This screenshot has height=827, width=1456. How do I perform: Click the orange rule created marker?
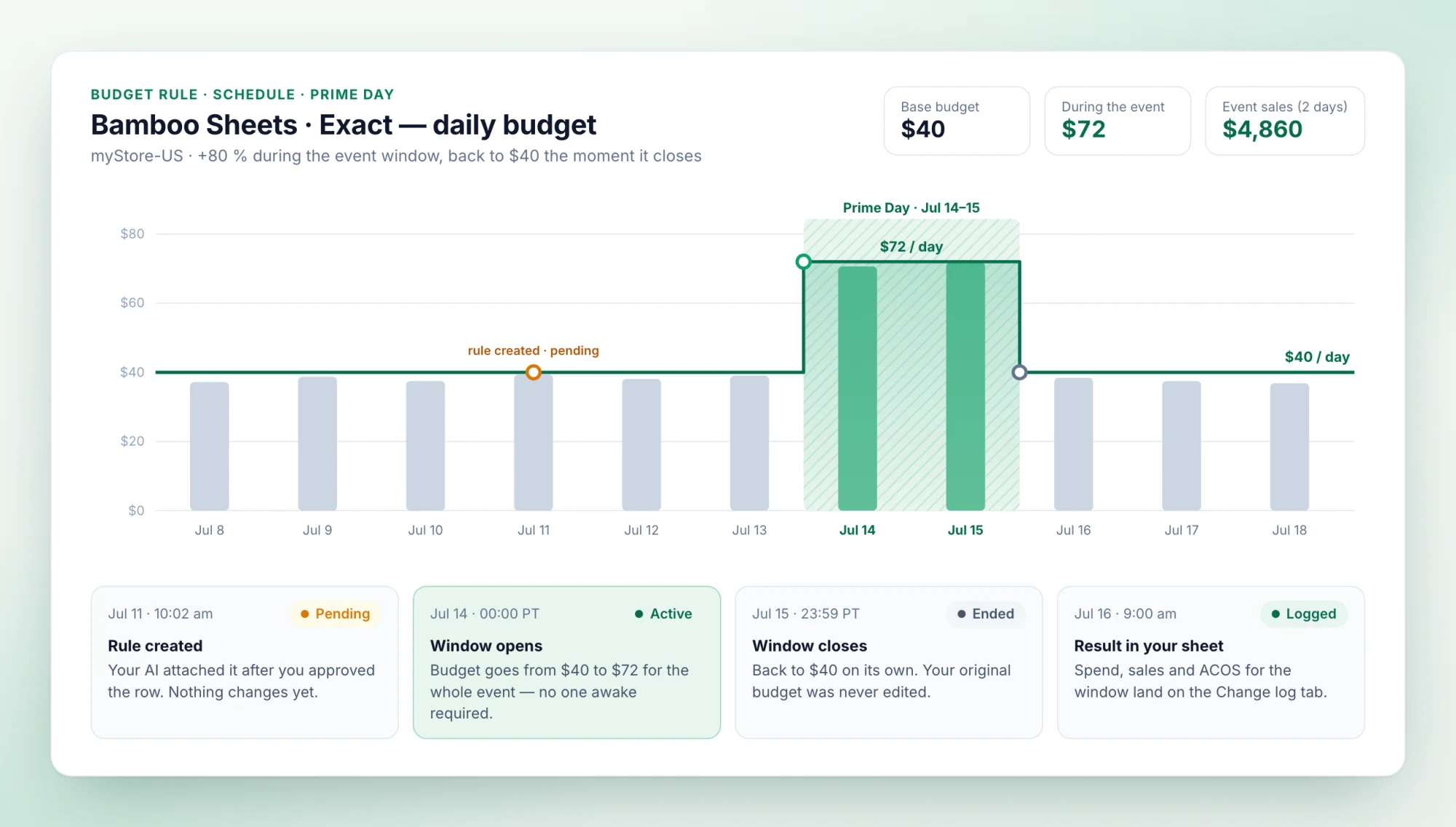534,373
